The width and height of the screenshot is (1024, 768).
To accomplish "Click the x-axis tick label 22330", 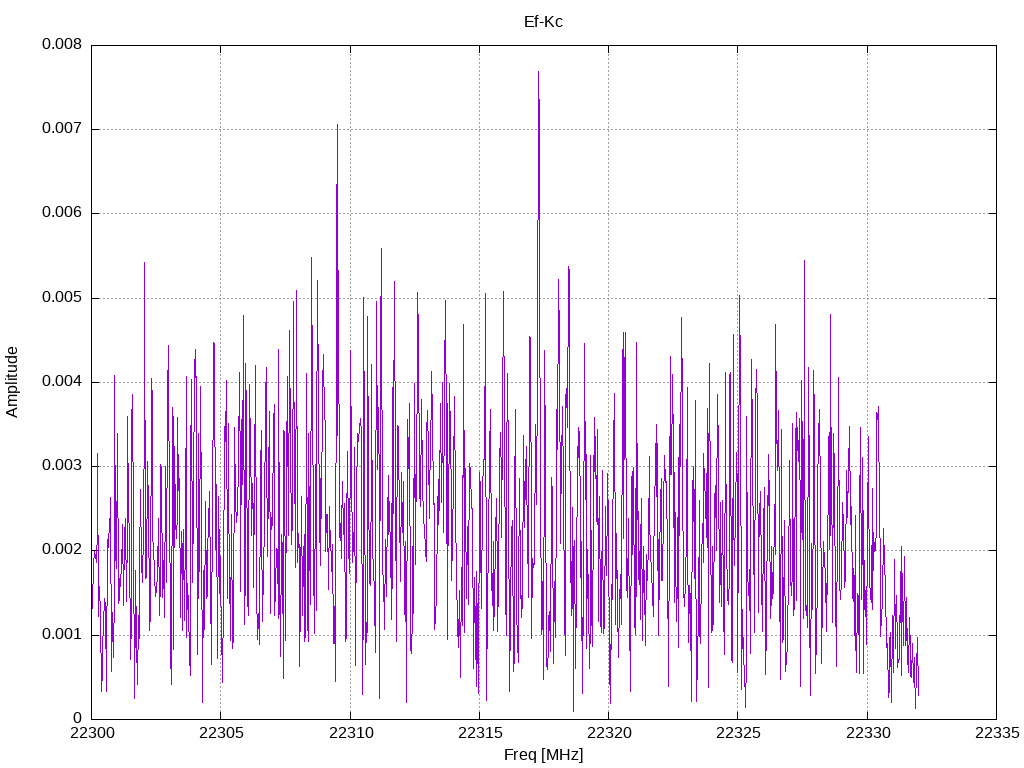I will point(867,733).
